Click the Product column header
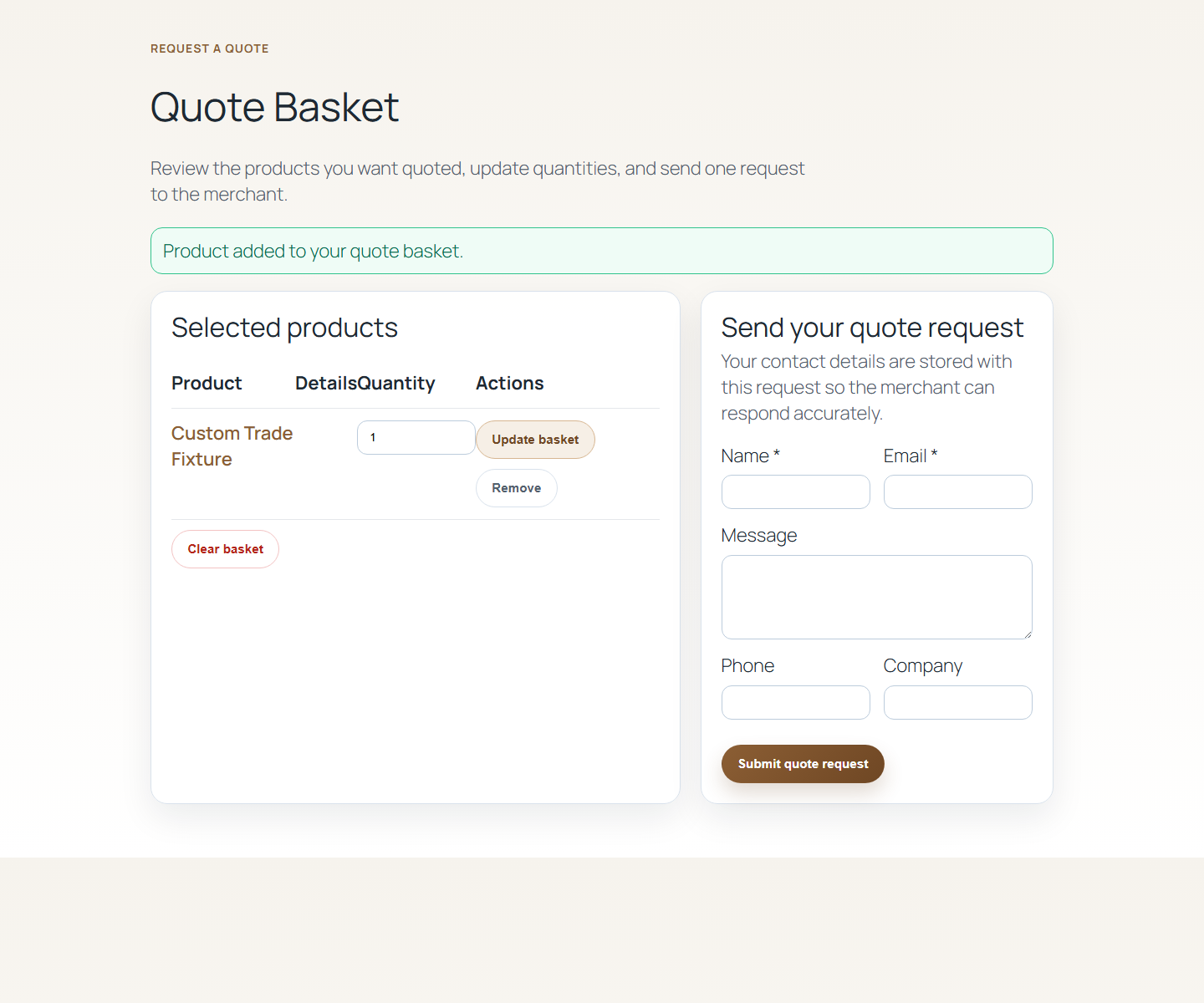This screenshot has height=1003, width=1204. 207,383
